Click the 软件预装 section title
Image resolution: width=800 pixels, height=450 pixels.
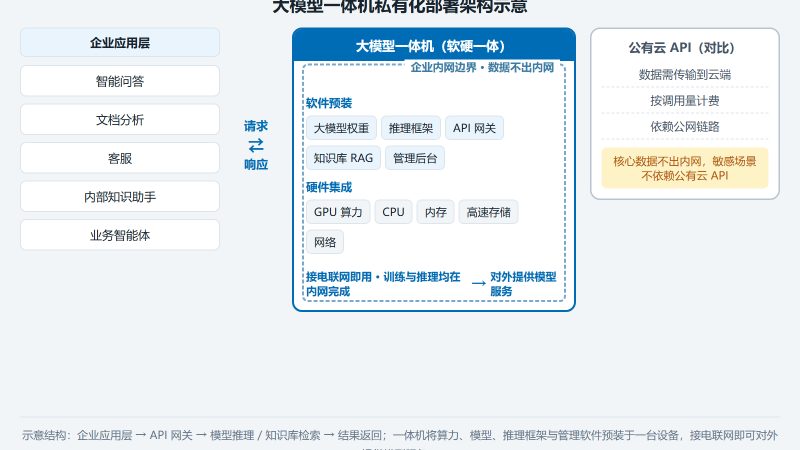329,103
